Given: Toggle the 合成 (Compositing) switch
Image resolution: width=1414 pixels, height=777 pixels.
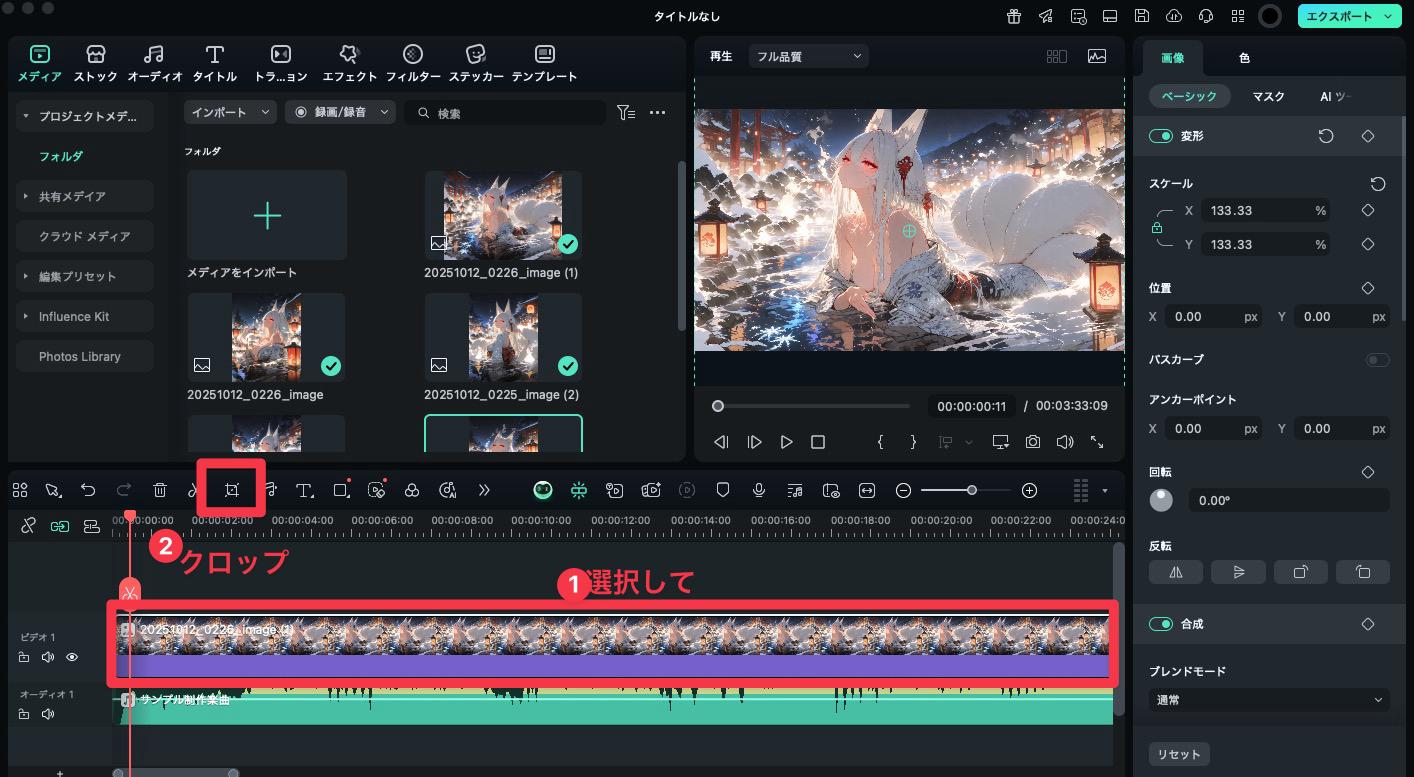Looking at the screenshot, I should [x=1160, y=624].
